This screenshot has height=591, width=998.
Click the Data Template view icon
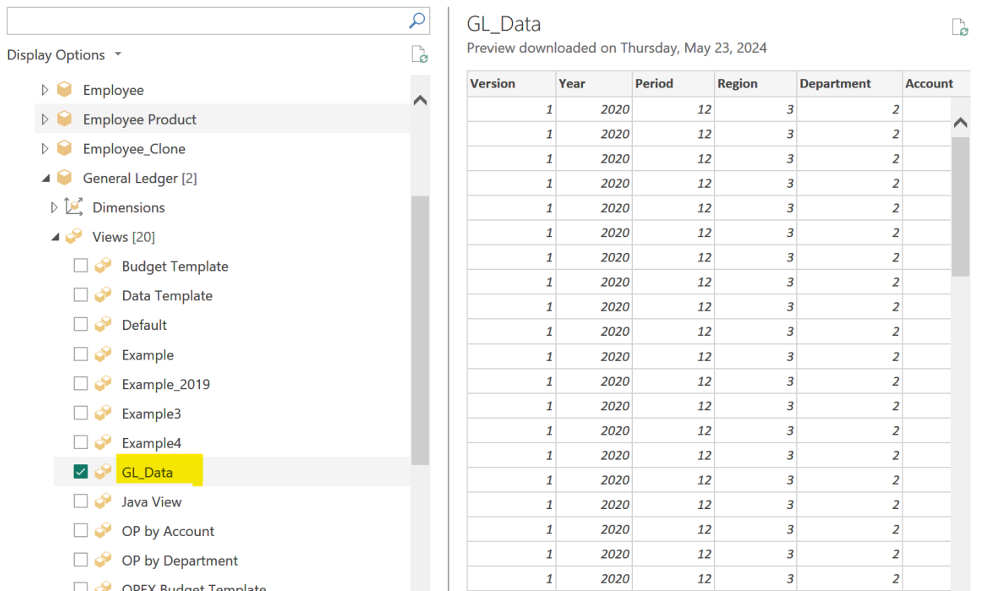pos(103,295)
